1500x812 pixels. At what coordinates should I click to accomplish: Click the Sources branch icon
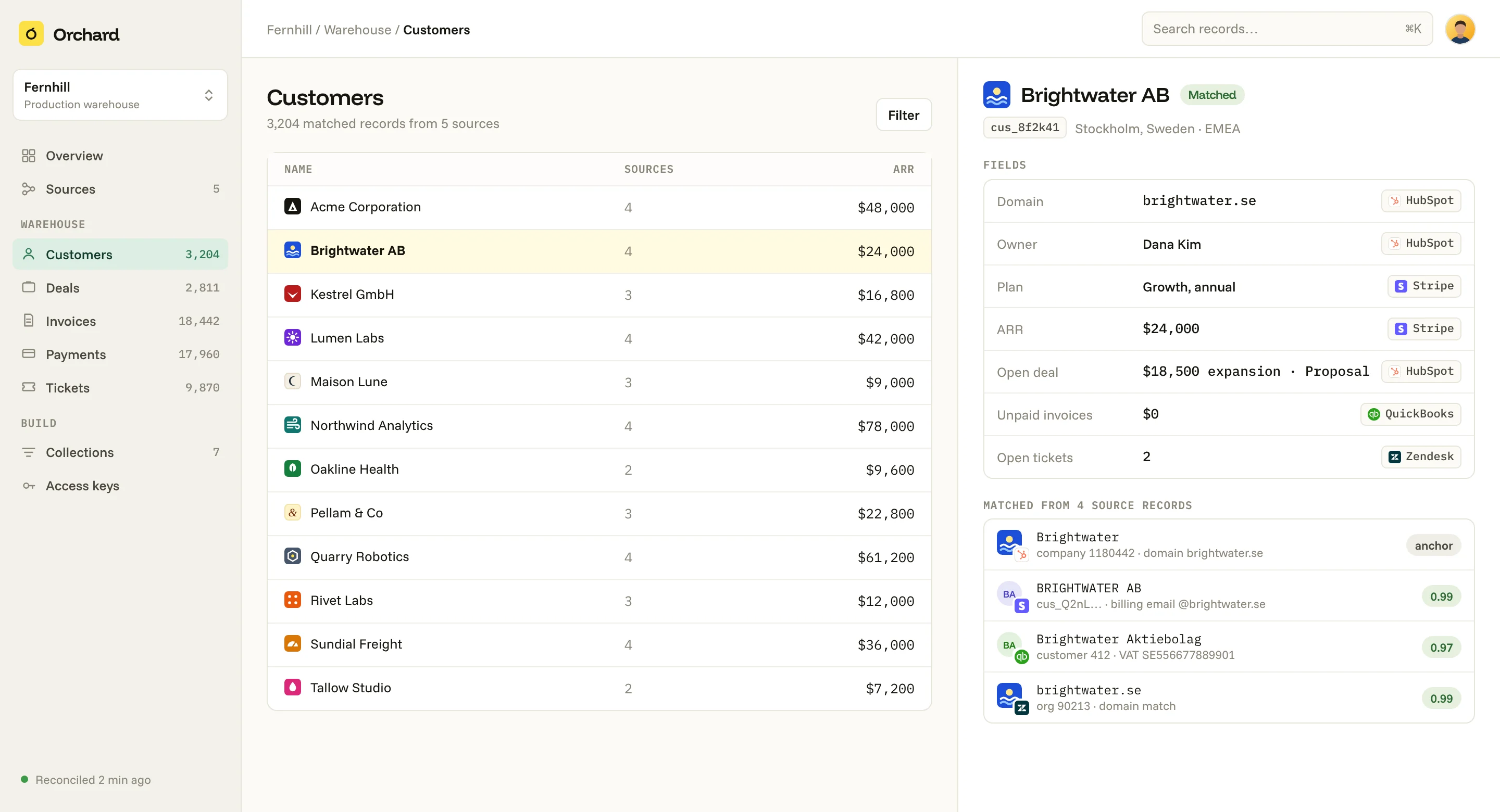(x=29, y=188)
